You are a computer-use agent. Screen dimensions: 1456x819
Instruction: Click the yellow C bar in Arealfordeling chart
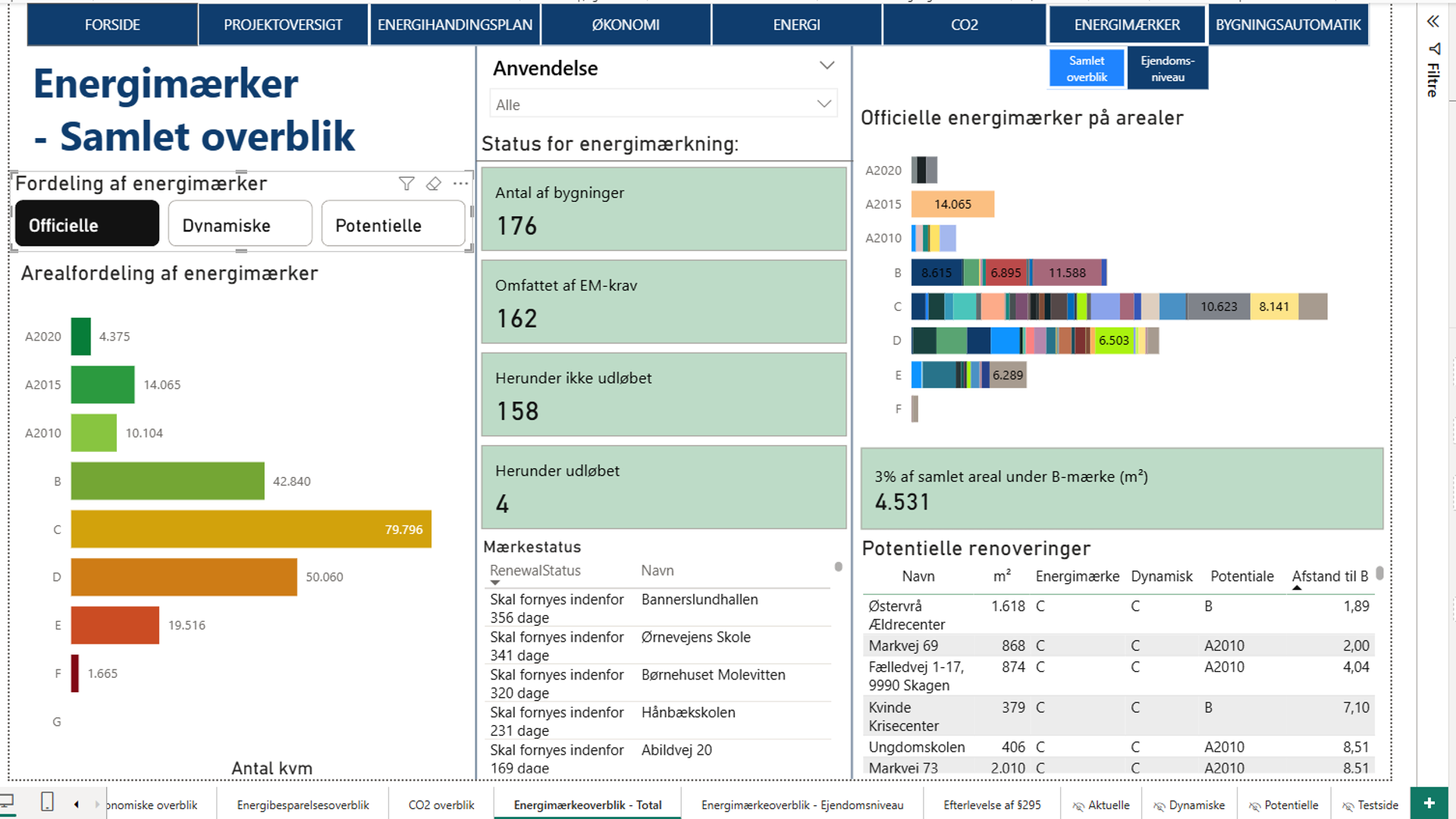tap(250, 529)
